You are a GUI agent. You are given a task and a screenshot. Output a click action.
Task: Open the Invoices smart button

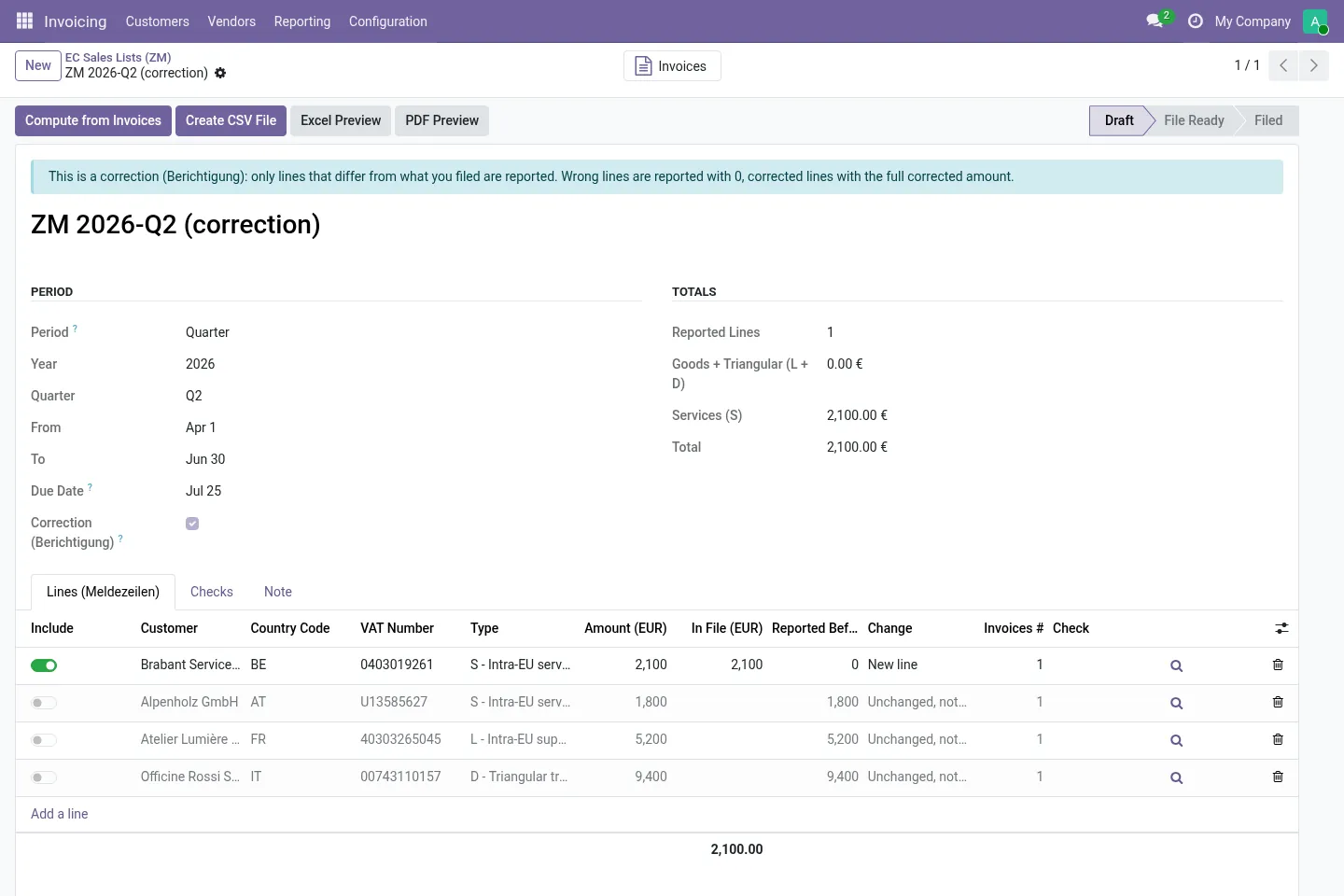click(672, 66)
